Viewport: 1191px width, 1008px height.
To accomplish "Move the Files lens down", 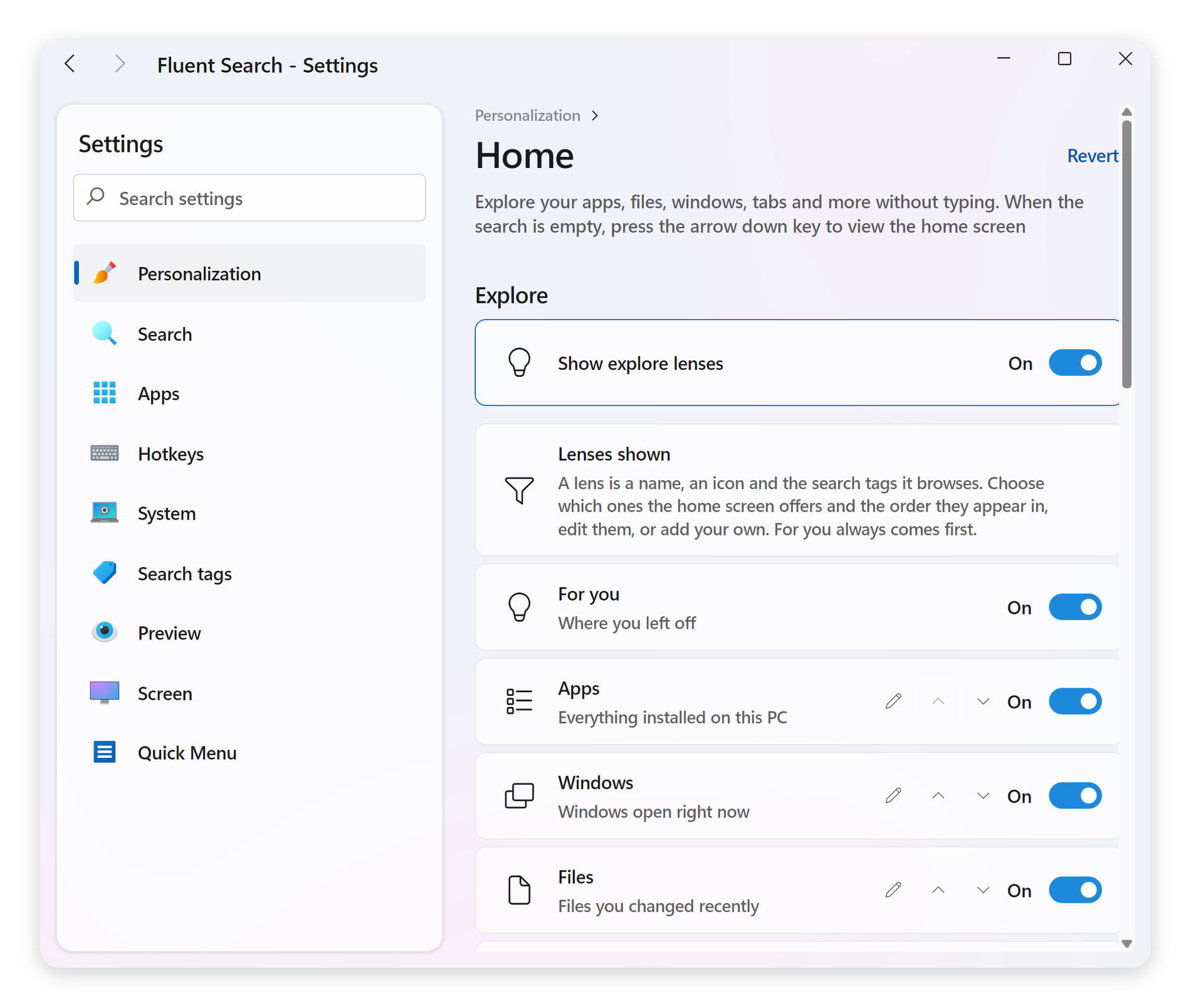I will coord(983,890).
